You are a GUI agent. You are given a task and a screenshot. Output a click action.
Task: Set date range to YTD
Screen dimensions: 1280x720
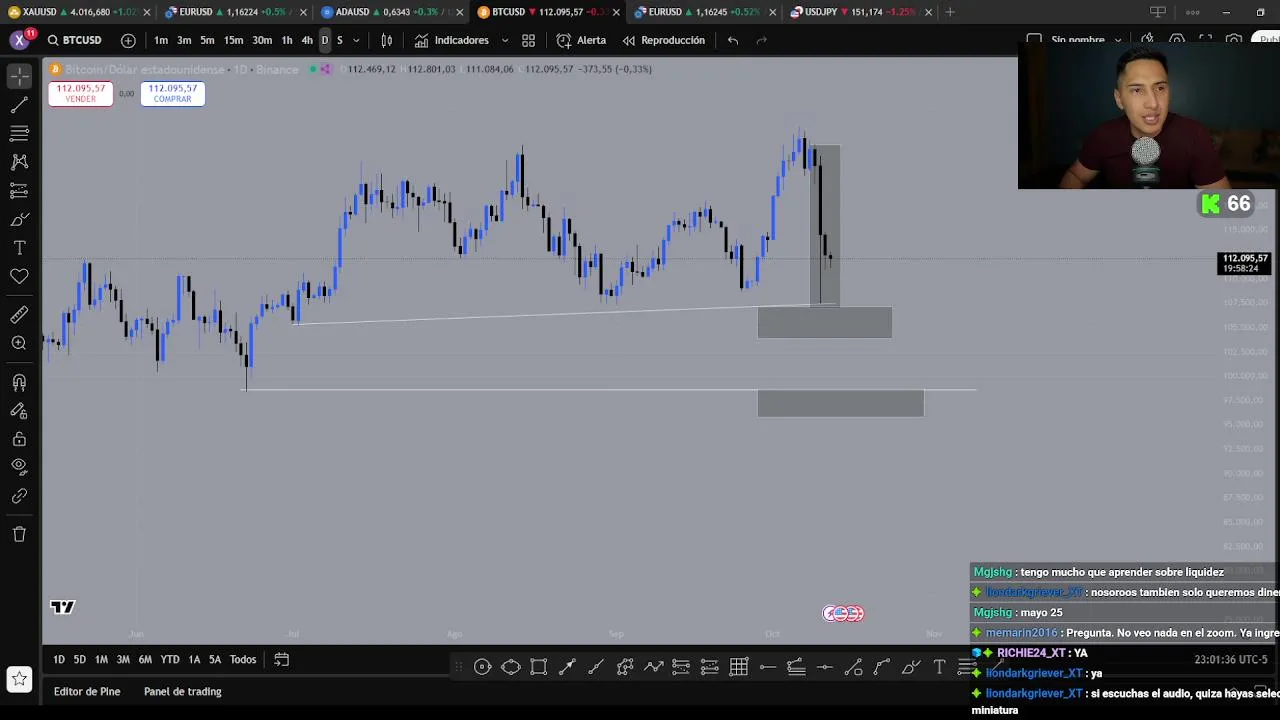(x=170, y=659)
